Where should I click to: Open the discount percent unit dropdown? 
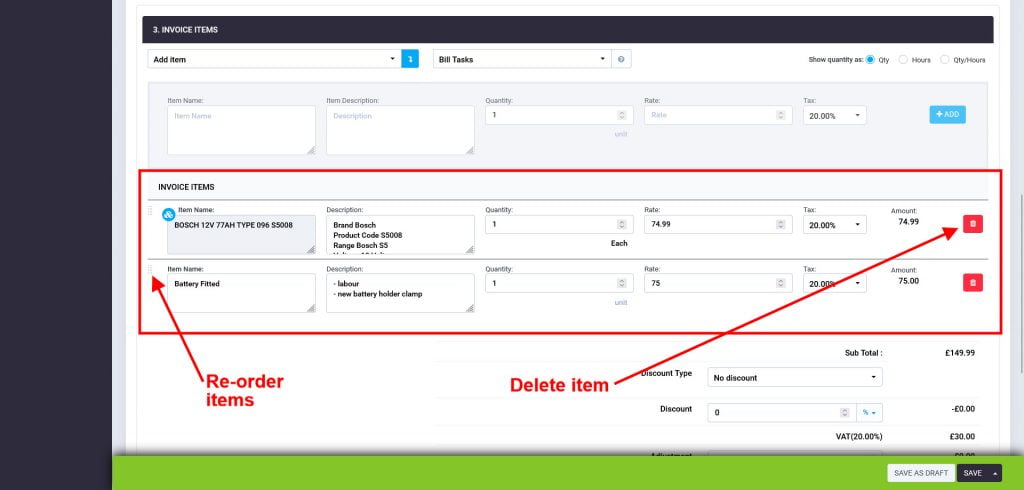click(x=869, y=412)
